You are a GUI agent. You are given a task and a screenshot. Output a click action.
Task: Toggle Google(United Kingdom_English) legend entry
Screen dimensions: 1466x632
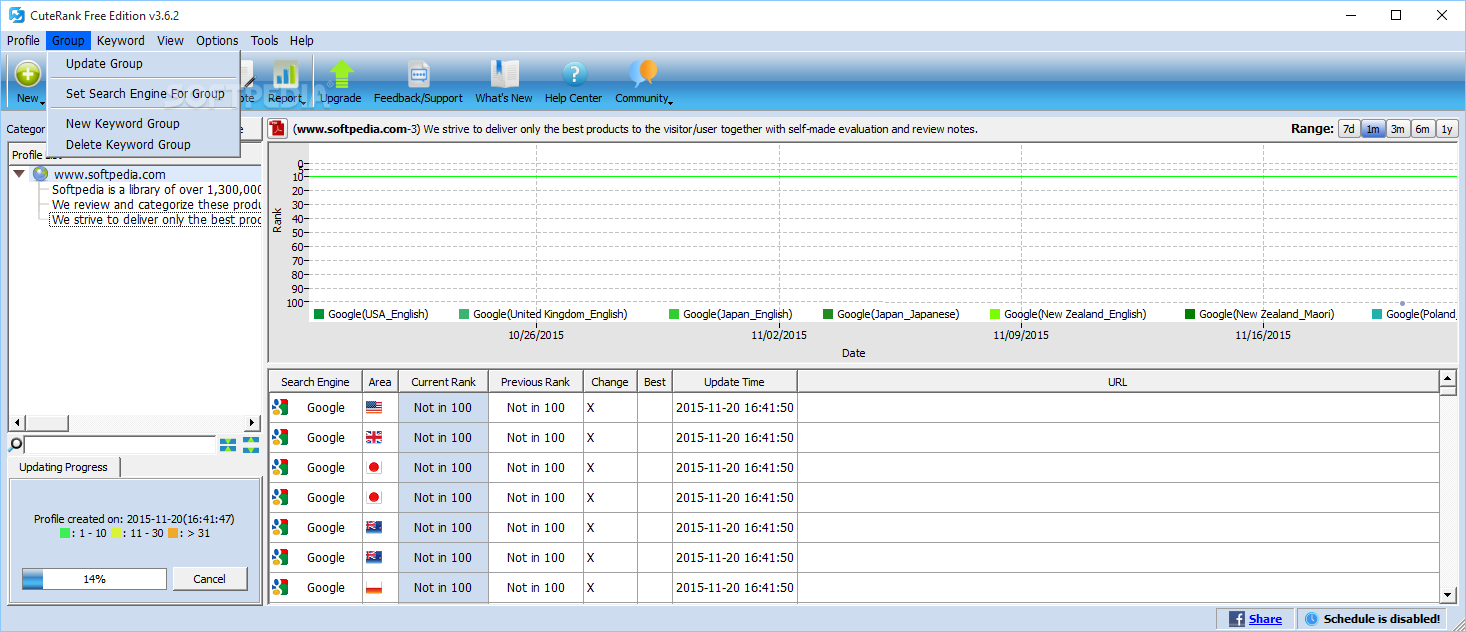(543, 314)
